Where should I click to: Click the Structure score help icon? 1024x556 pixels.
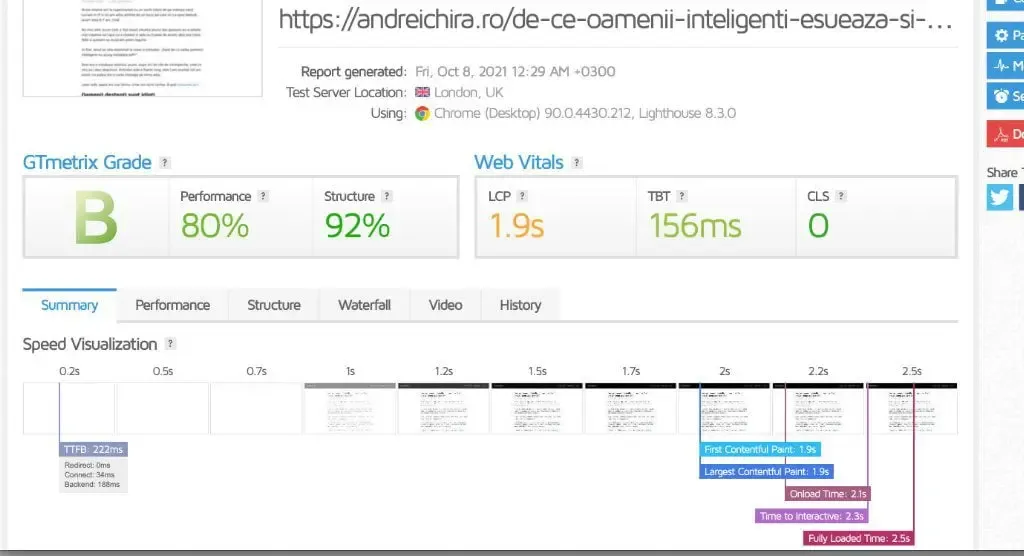387,196
